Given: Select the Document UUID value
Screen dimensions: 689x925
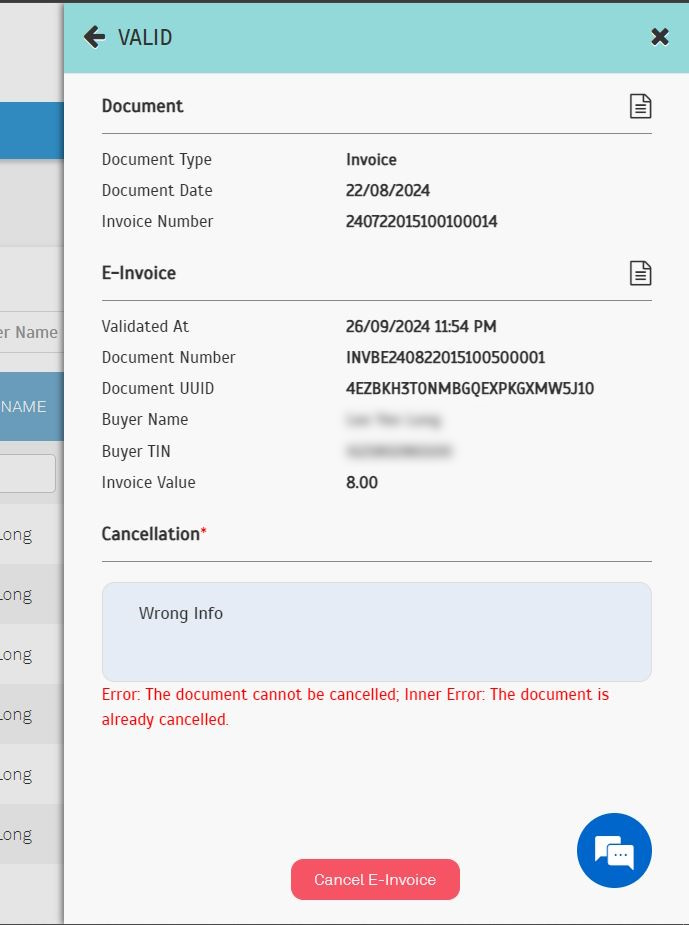Looking at the screenshot, I should (x=470, y=389).
